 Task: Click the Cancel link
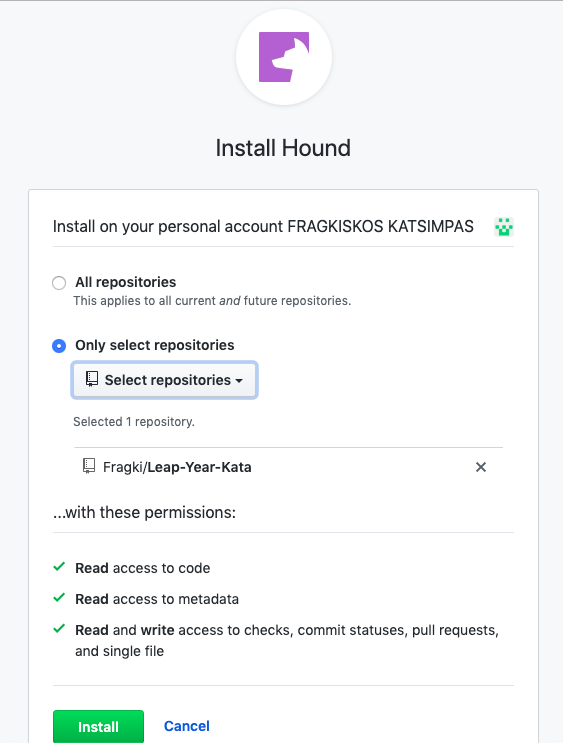click(x=187, y=726)
